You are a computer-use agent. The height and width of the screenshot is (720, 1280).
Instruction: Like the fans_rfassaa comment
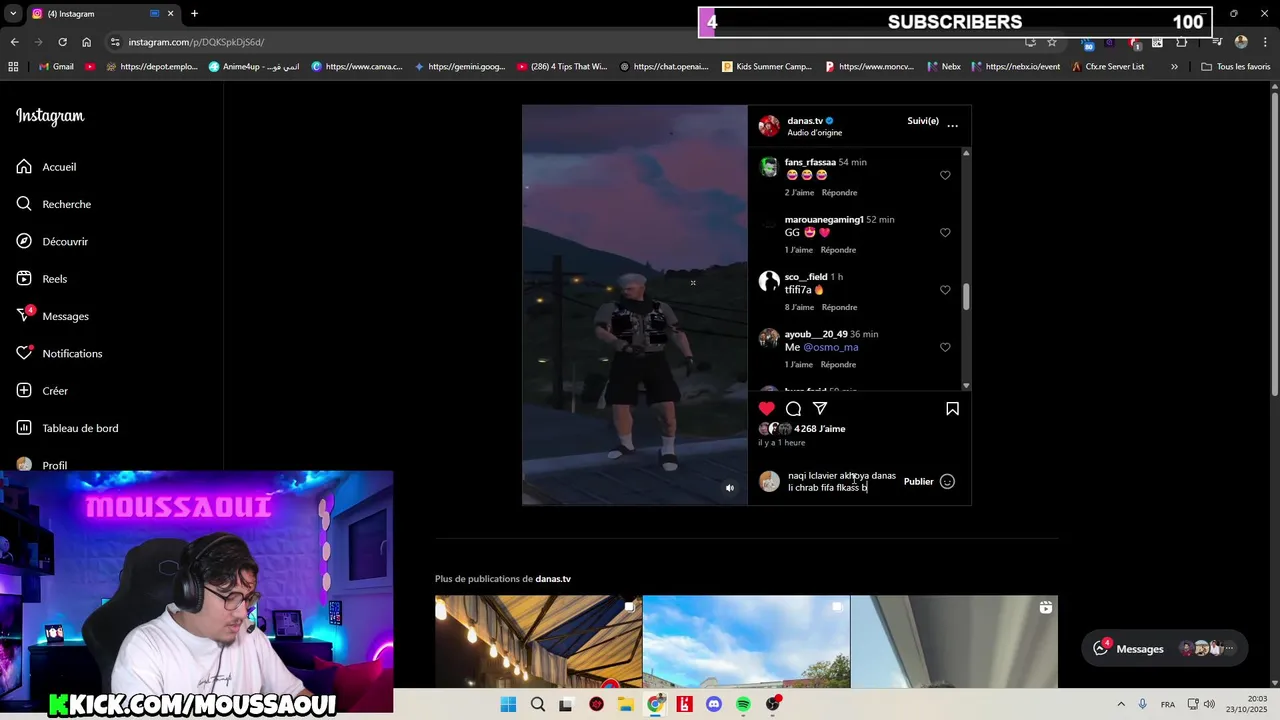pos(945,175)
